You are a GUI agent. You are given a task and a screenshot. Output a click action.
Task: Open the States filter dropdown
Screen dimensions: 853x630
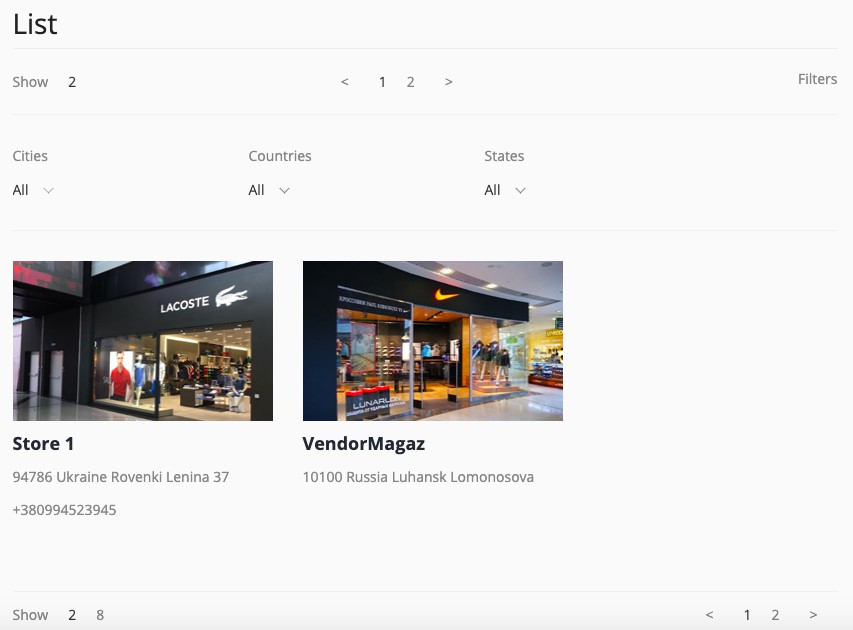coord(505,190)
